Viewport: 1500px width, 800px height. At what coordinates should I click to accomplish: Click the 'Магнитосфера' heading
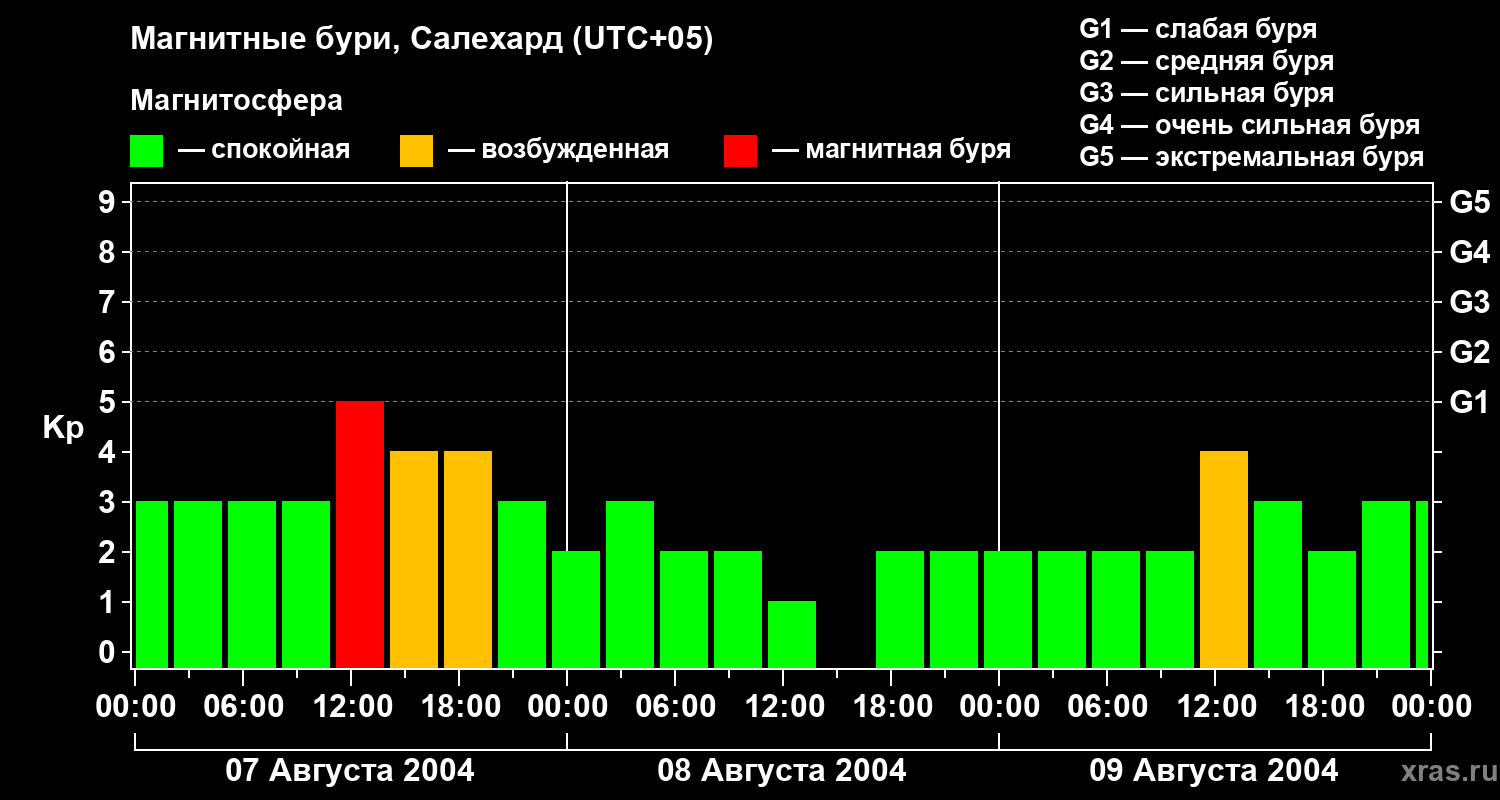point(237,101)
